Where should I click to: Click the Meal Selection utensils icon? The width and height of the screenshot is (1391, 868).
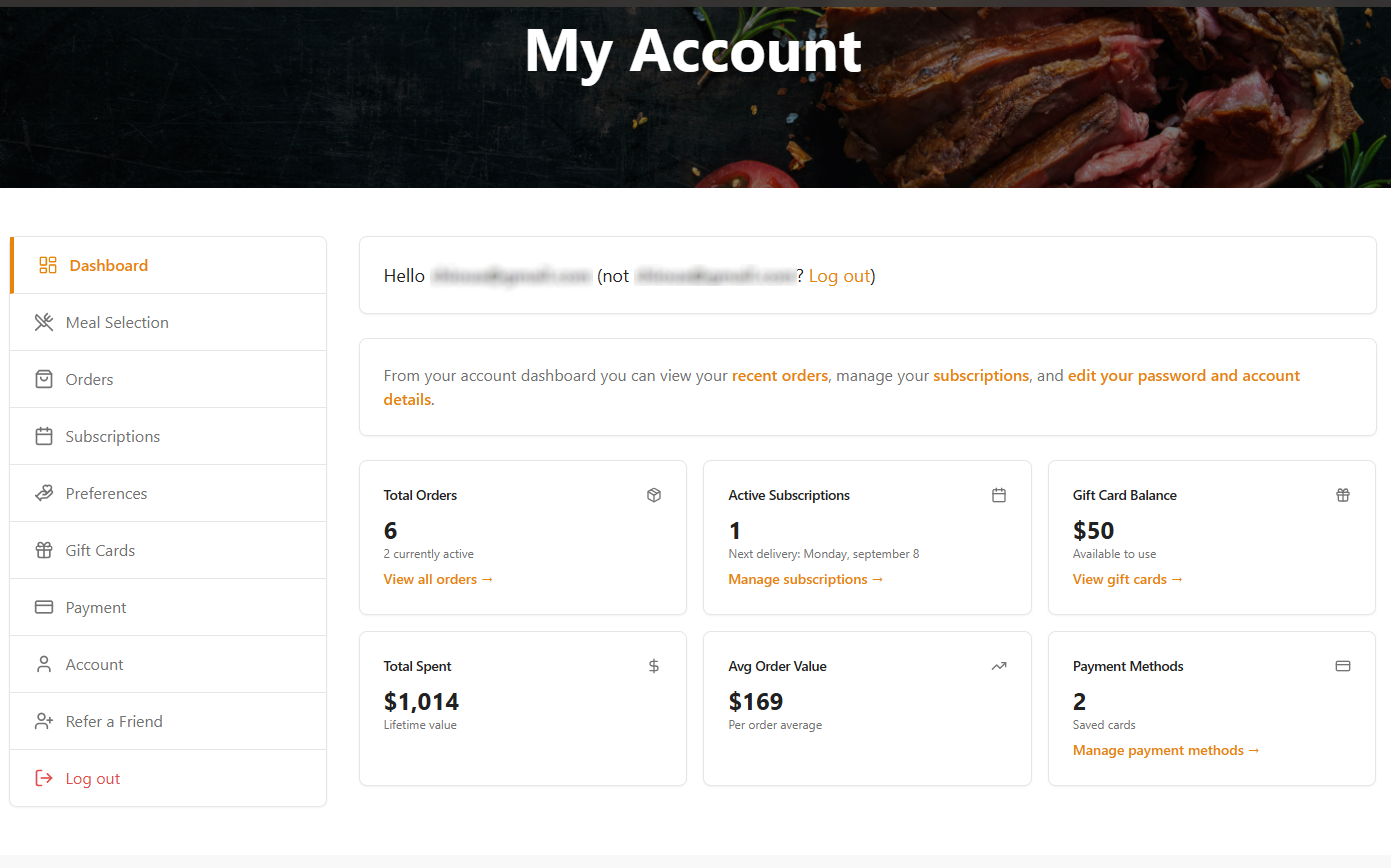pos(44,322)
